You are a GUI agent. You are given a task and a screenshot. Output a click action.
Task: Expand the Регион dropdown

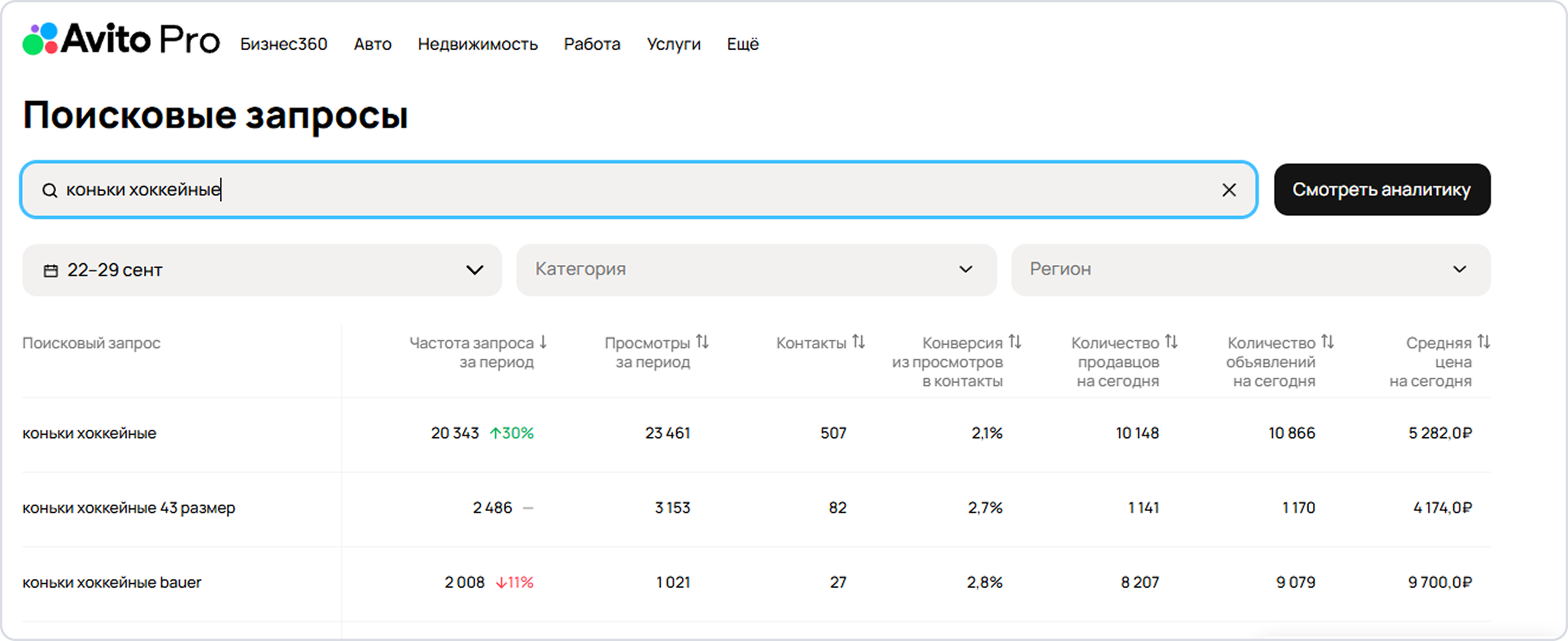pyautogui.click(x=1250, y=270)
